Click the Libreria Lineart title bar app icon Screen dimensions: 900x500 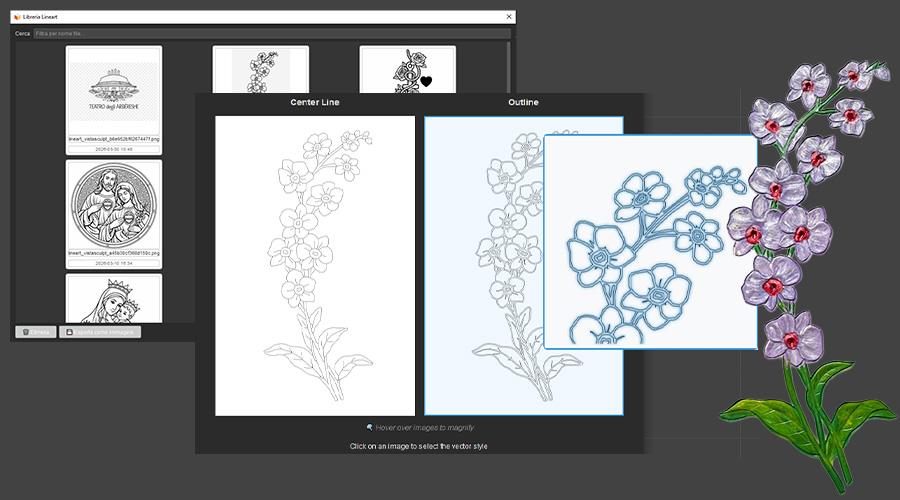coord(17,17)
